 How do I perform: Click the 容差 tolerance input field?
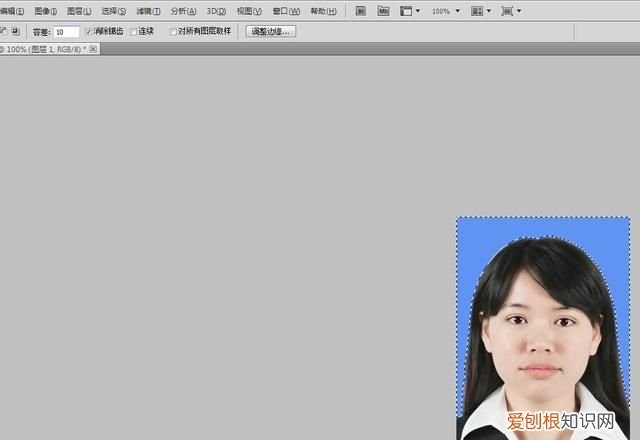(67, 32)
